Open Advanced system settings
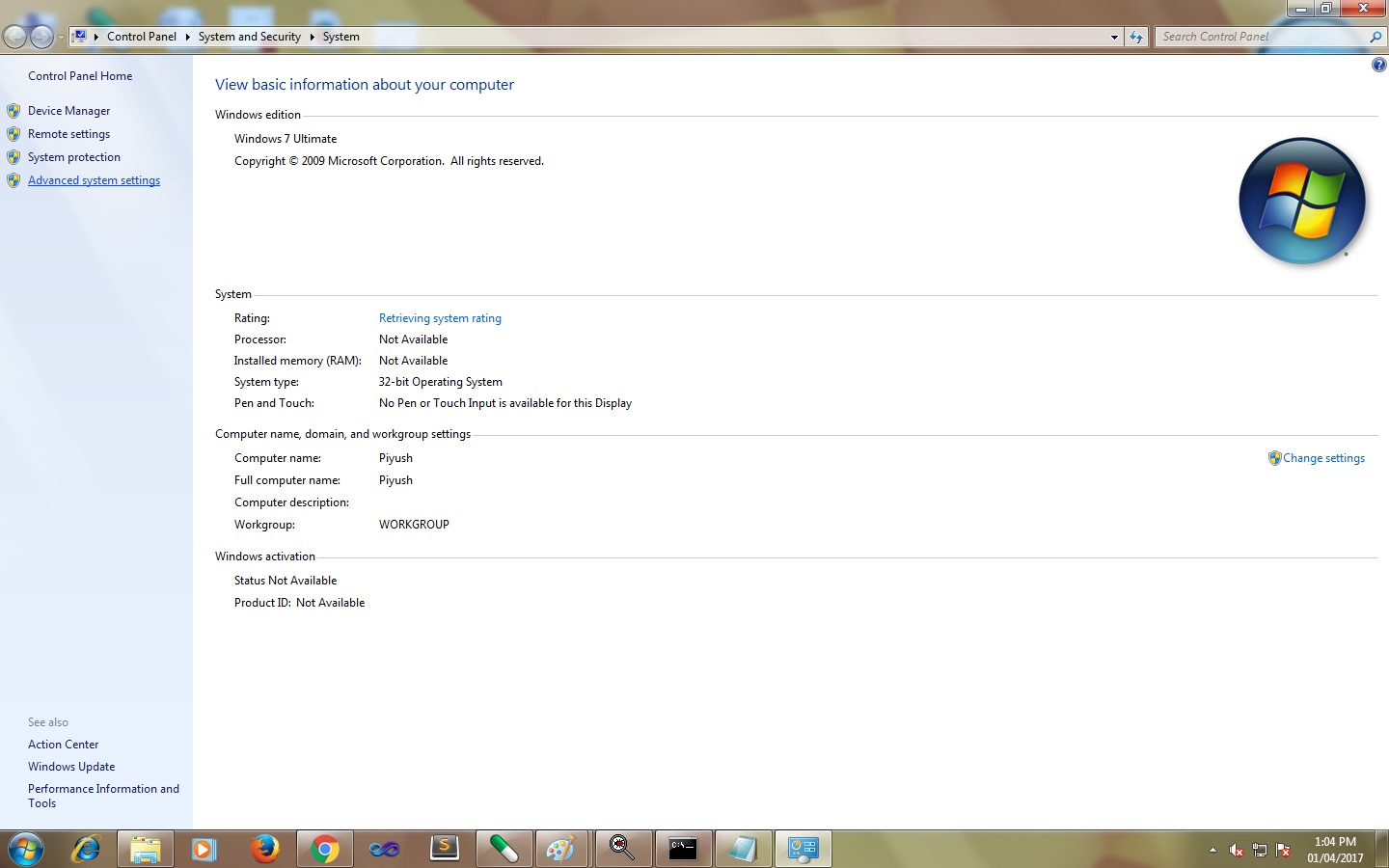The width and height of the screenshot is (1389, 868). (94, 179)
